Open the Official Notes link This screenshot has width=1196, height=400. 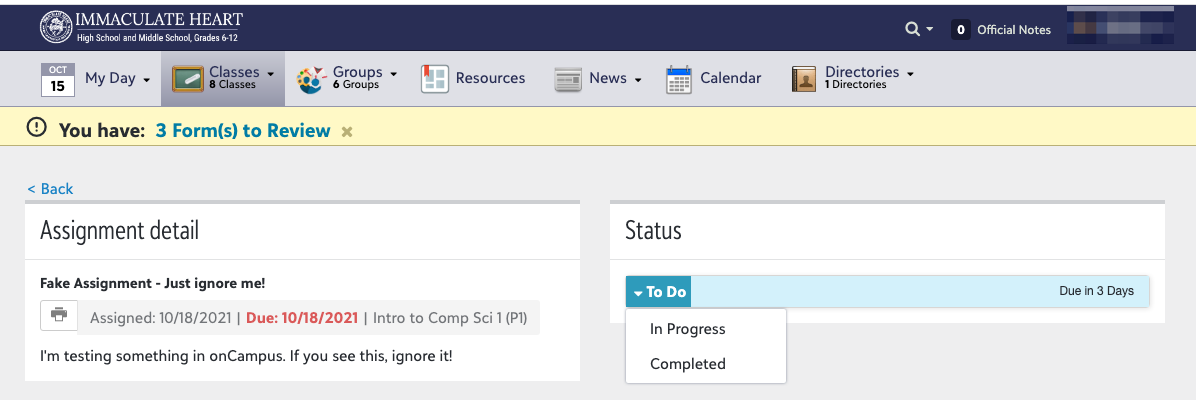pos(1014,30)
